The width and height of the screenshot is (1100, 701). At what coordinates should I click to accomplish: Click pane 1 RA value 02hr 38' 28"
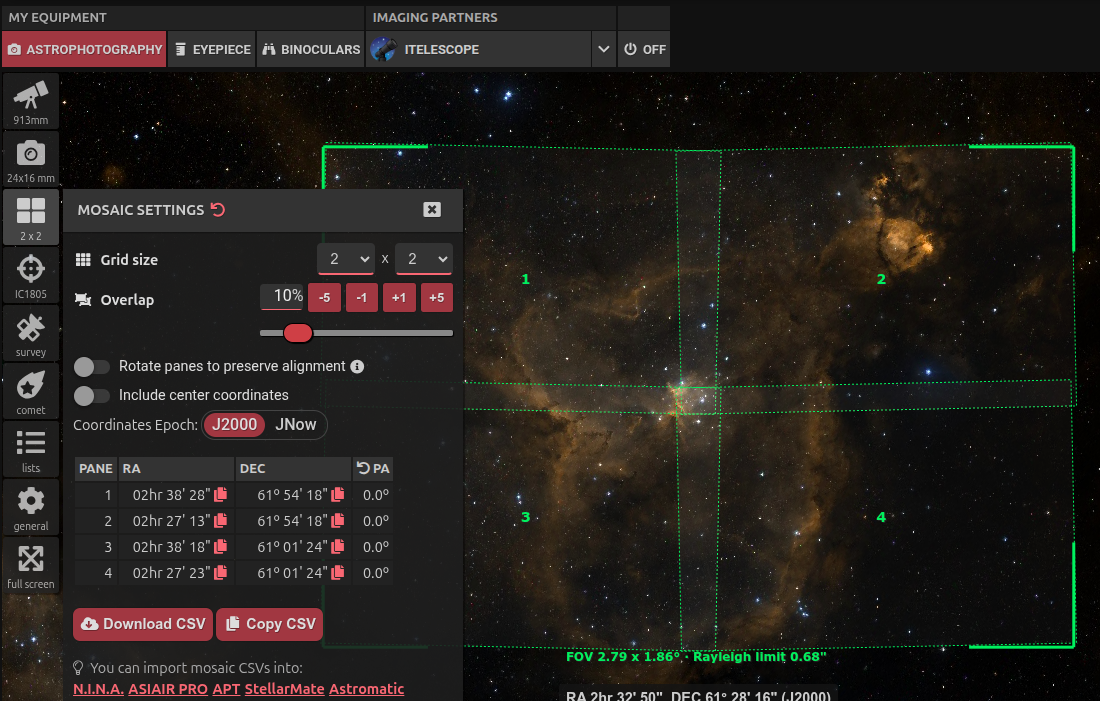point(171,495)
